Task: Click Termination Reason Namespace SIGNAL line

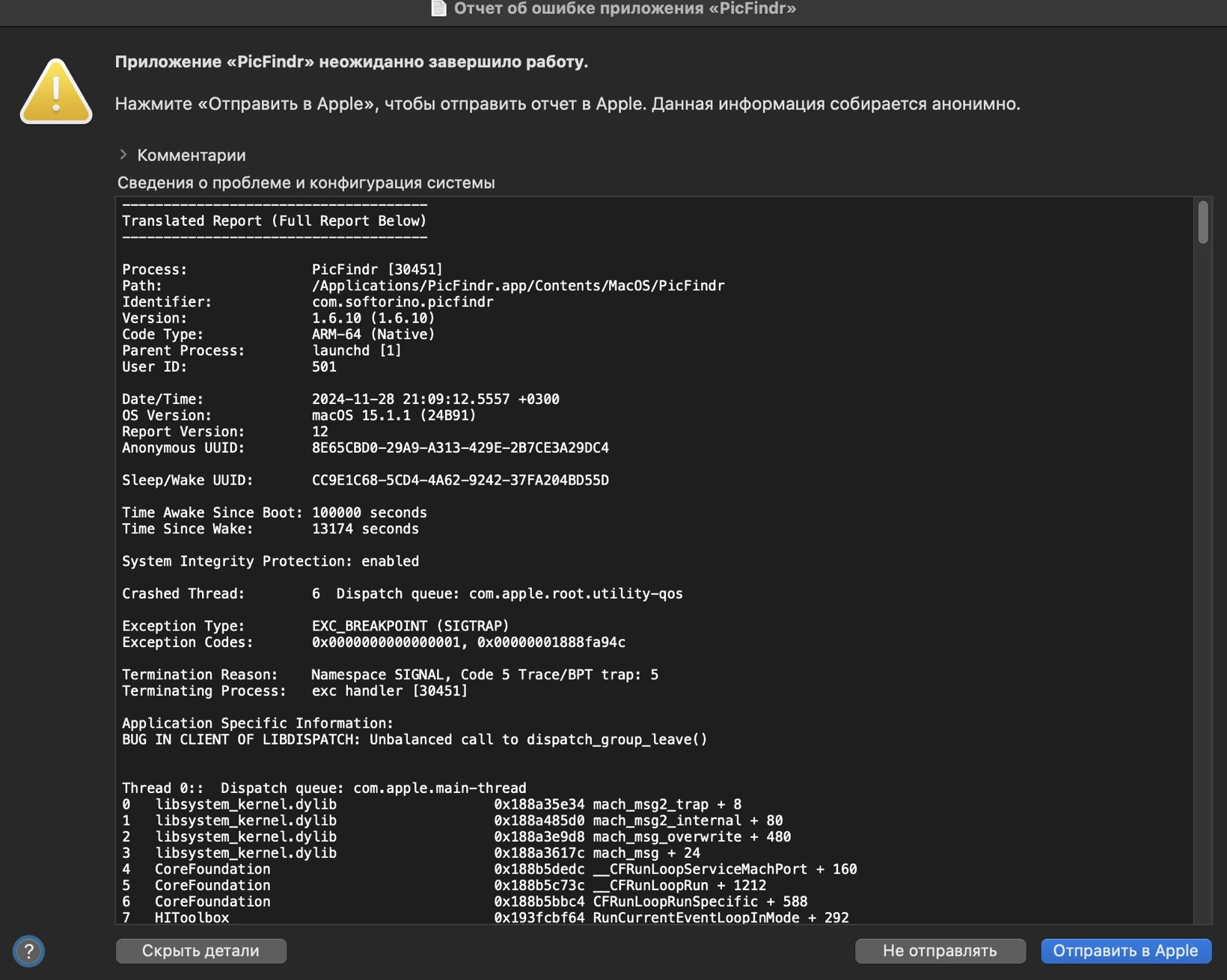Action: 391,675
